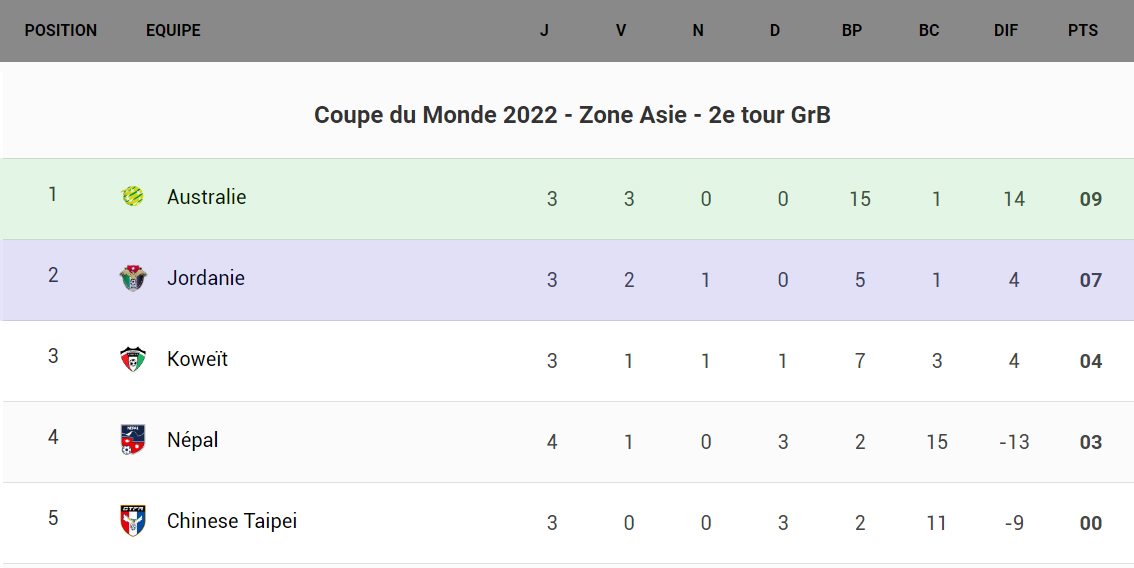Viewport: 1134px width, 568px height.
Task: Open the Chinese Taipei team name
Action: pyautogui.click(x=231, y=521)
